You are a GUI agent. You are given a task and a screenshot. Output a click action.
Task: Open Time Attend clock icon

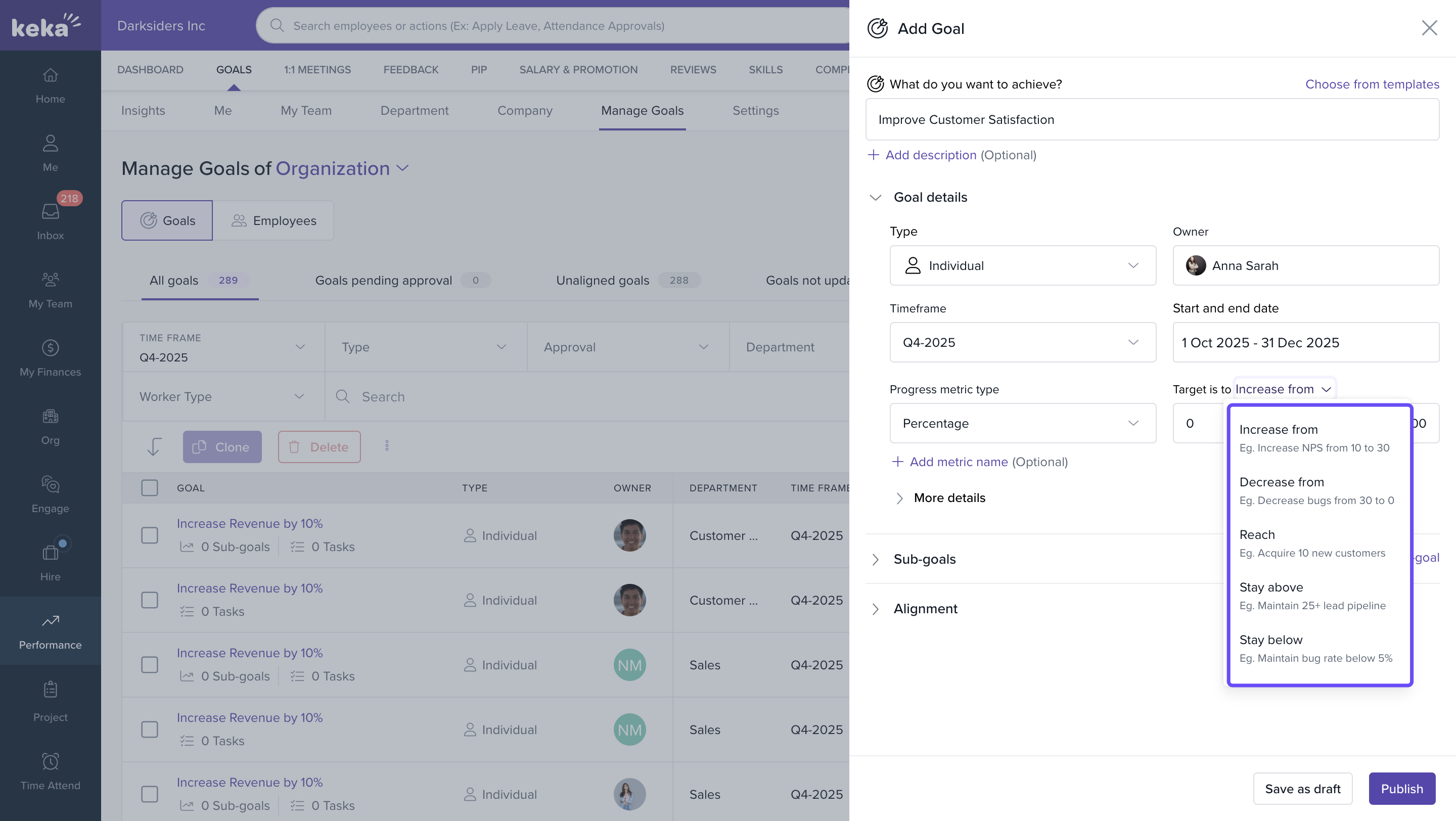click(51, 762)
